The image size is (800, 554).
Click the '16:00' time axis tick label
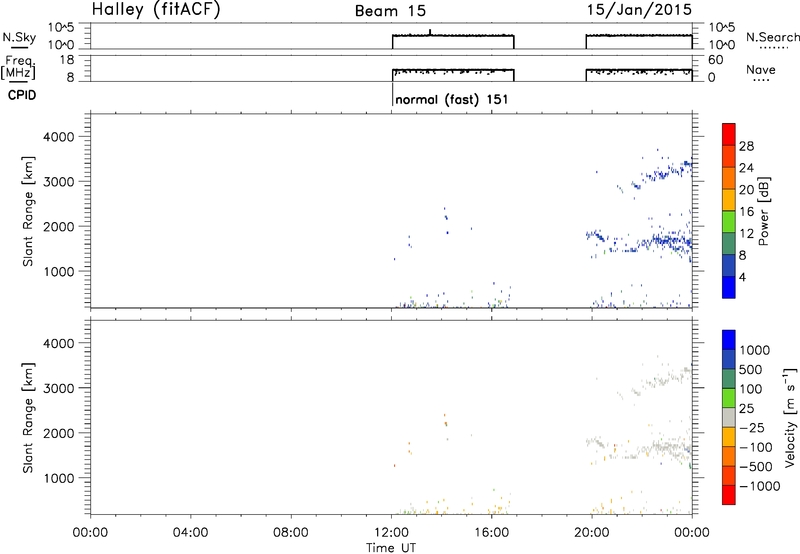click(491, 533)
